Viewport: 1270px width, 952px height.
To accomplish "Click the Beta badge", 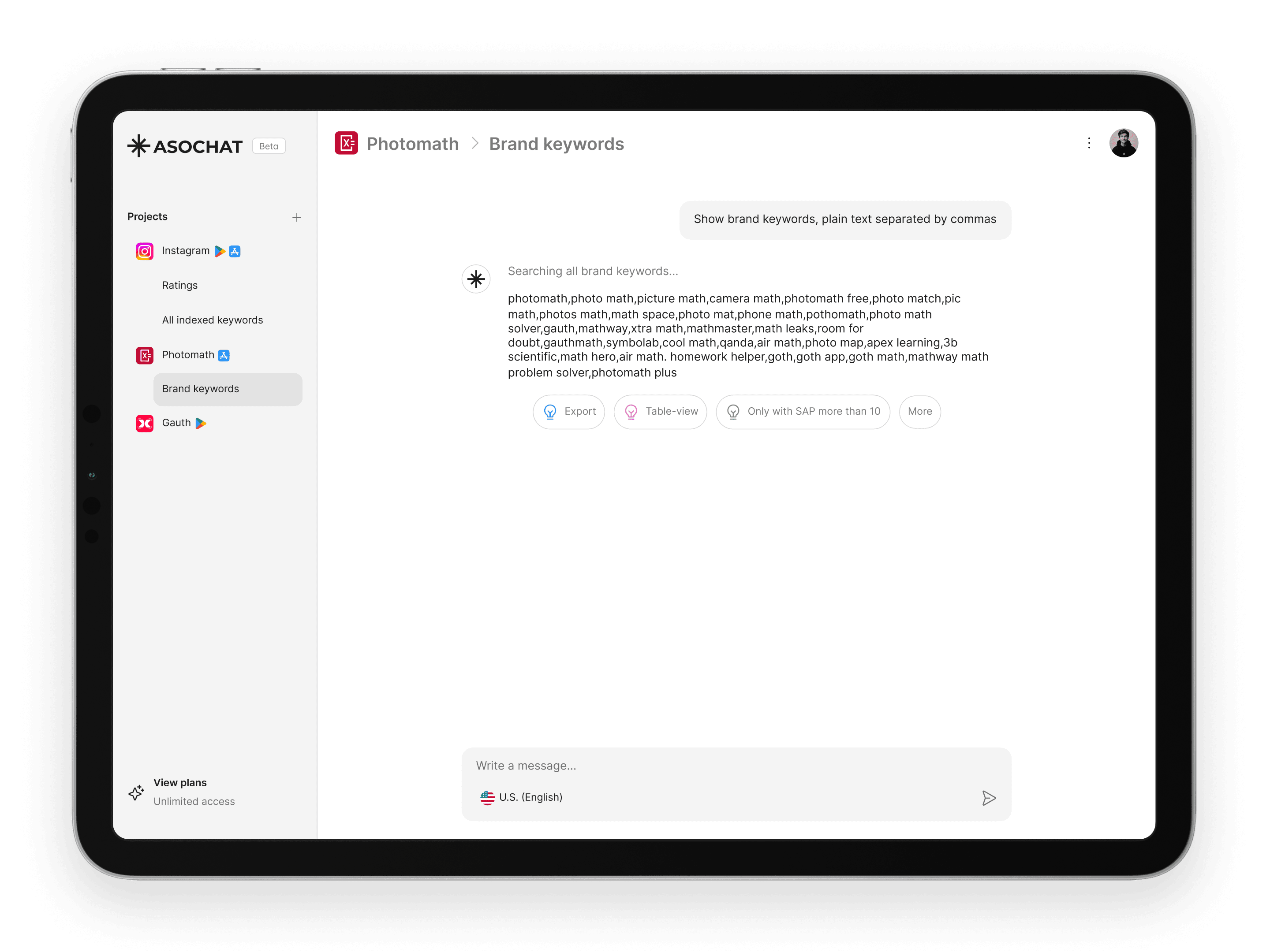I will [269, 146].
